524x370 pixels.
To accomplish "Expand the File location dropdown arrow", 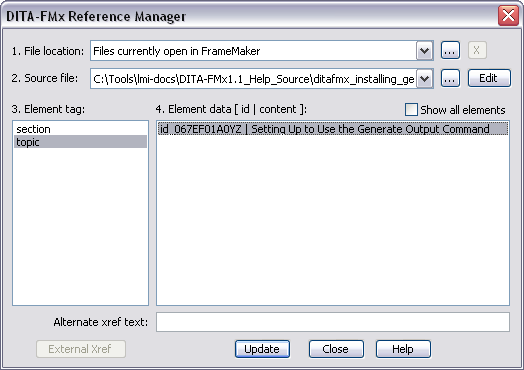I will (424, 51).
